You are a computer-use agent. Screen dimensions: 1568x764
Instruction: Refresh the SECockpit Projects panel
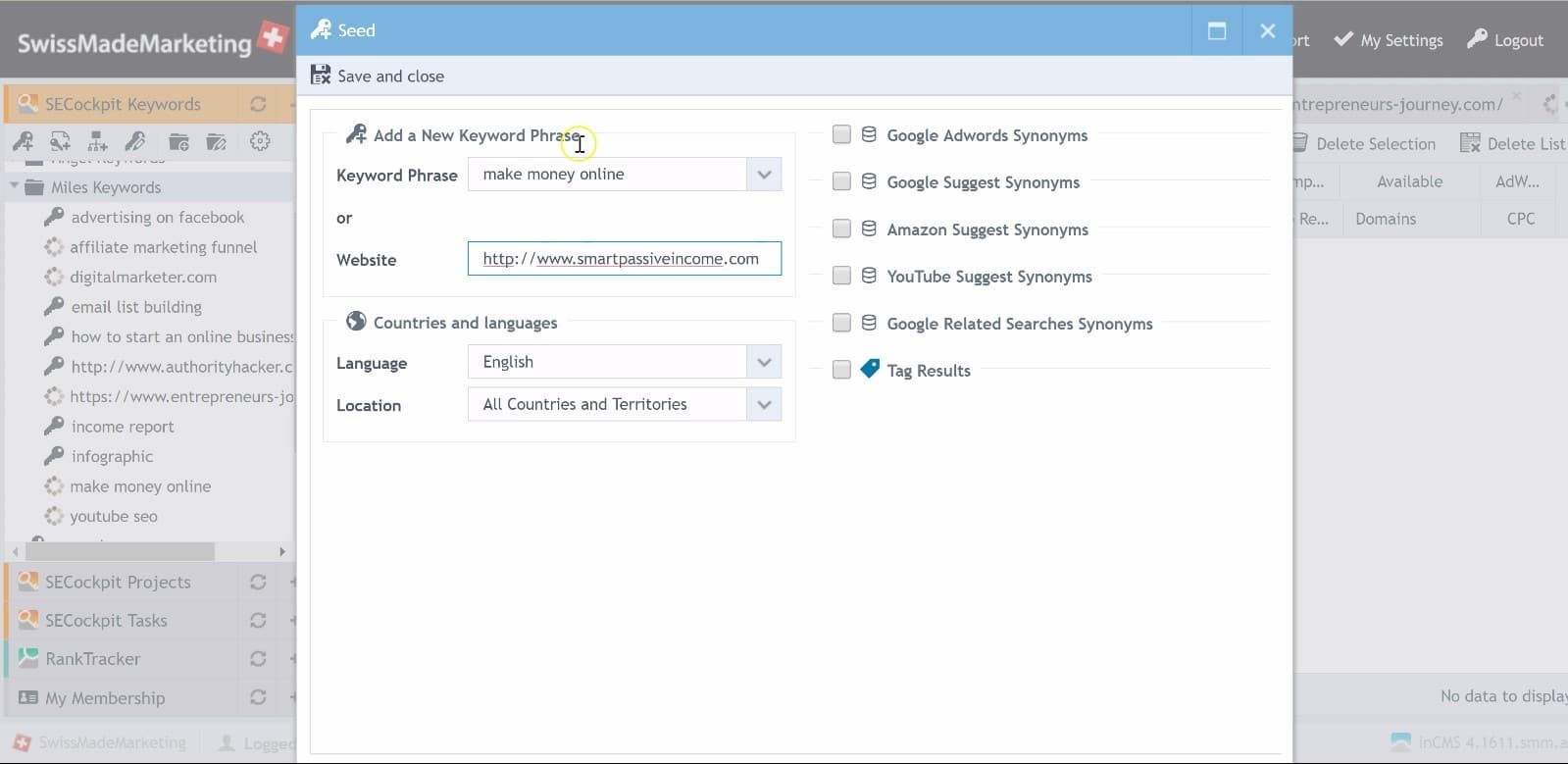tap(258, 582)
